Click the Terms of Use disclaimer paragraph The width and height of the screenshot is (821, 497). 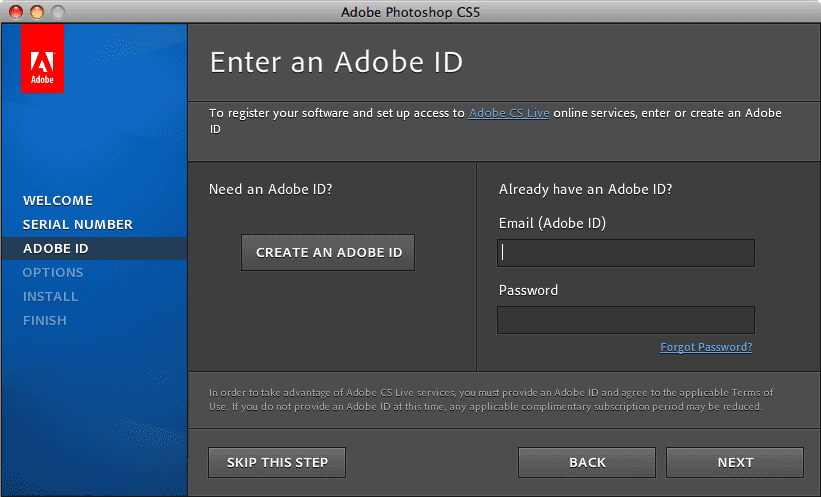491,400
